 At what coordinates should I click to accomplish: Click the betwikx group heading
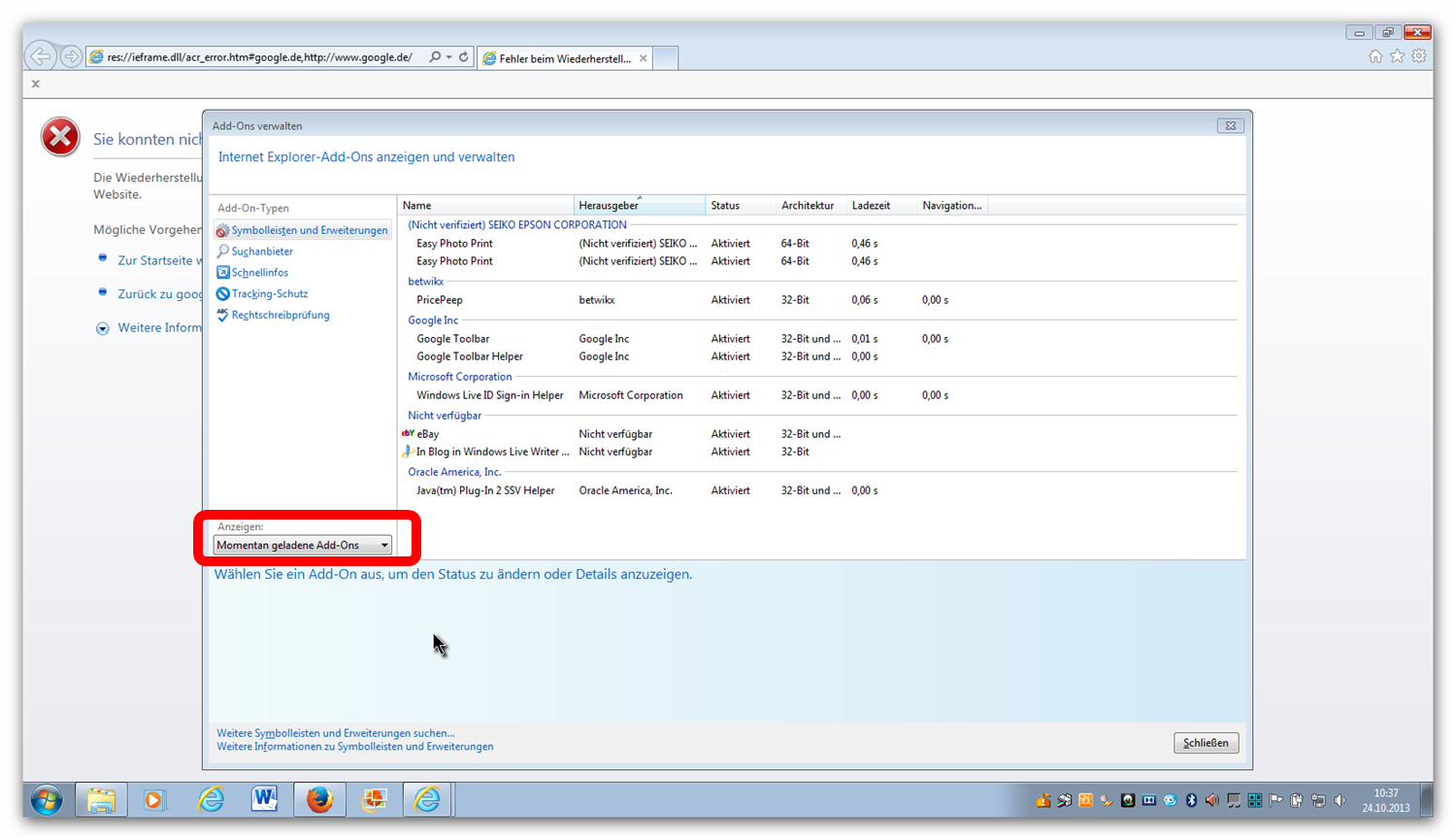click(x=425, y=282)
